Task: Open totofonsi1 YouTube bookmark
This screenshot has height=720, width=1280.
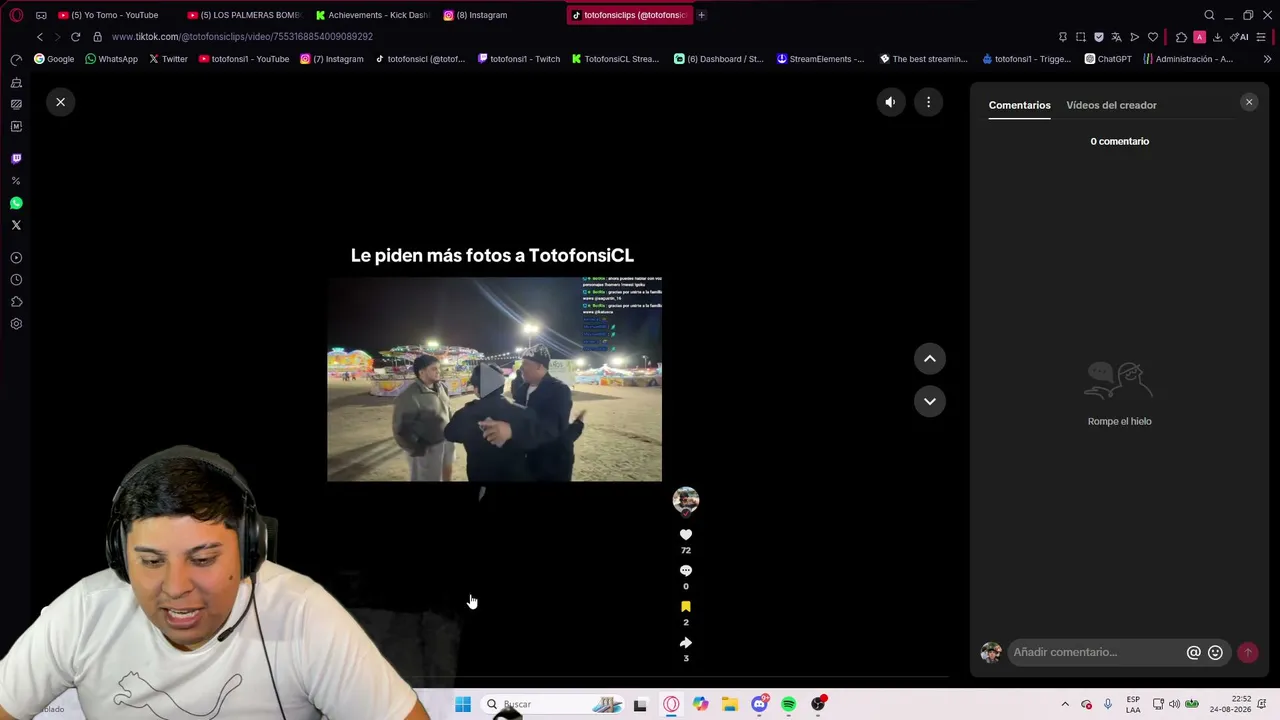Action: click(244, 59)
